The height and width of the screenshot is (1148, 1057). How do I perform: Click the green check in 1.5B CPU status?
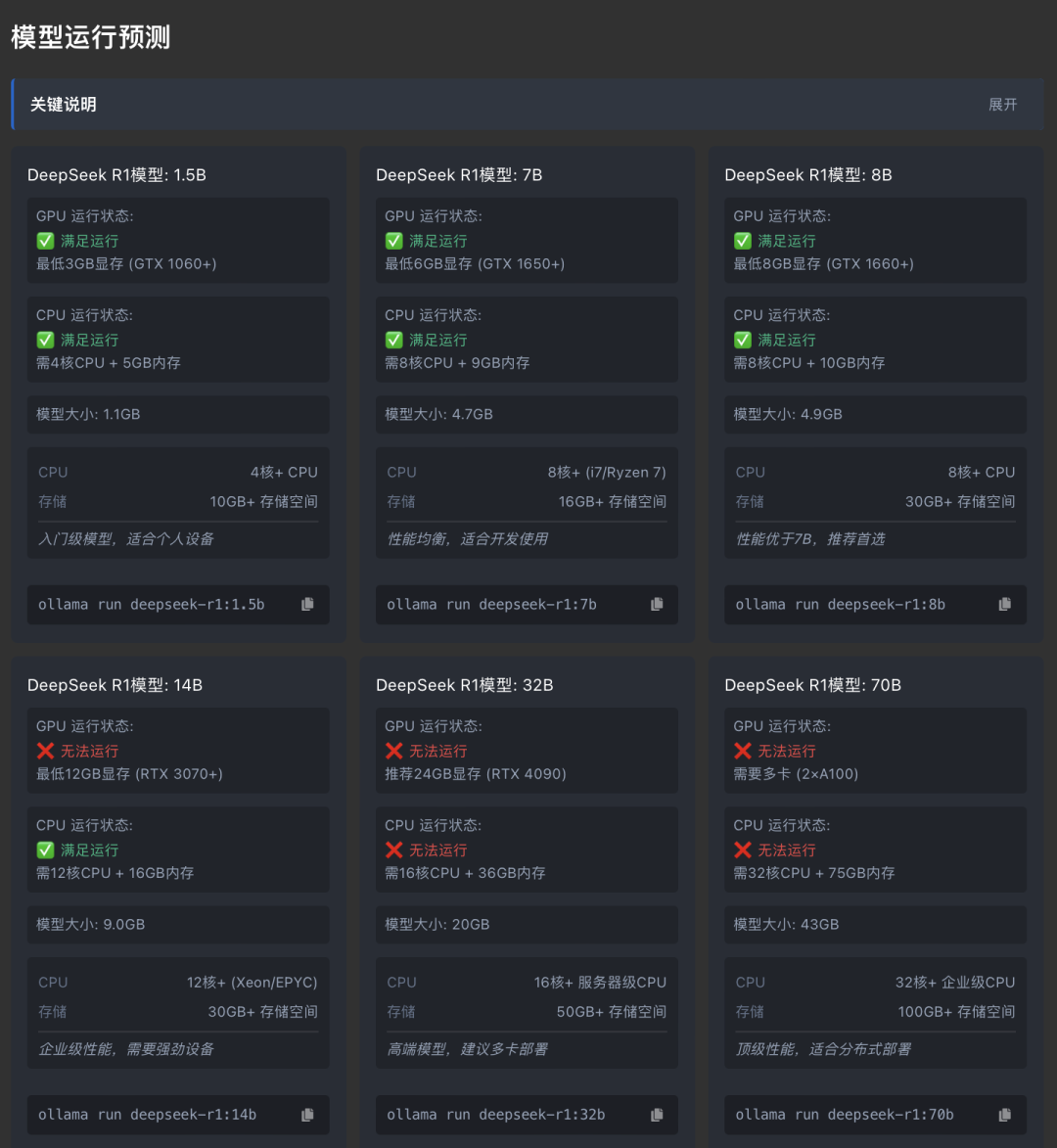pos(45,340)
